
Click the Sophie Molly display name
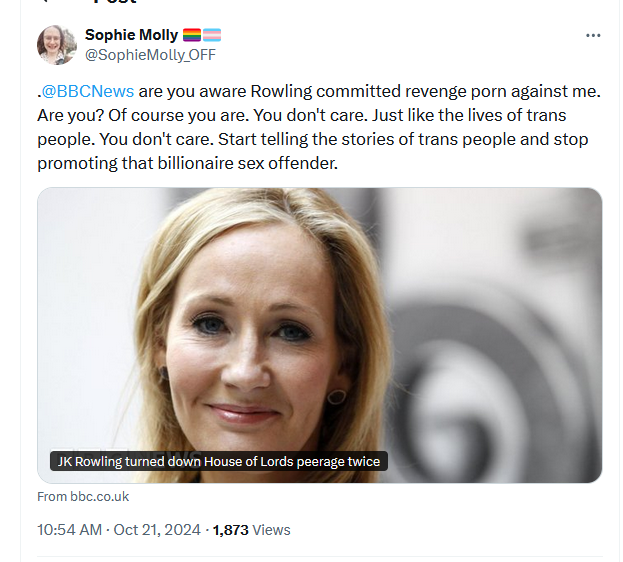pyautogui.click(x=132, y=36)
